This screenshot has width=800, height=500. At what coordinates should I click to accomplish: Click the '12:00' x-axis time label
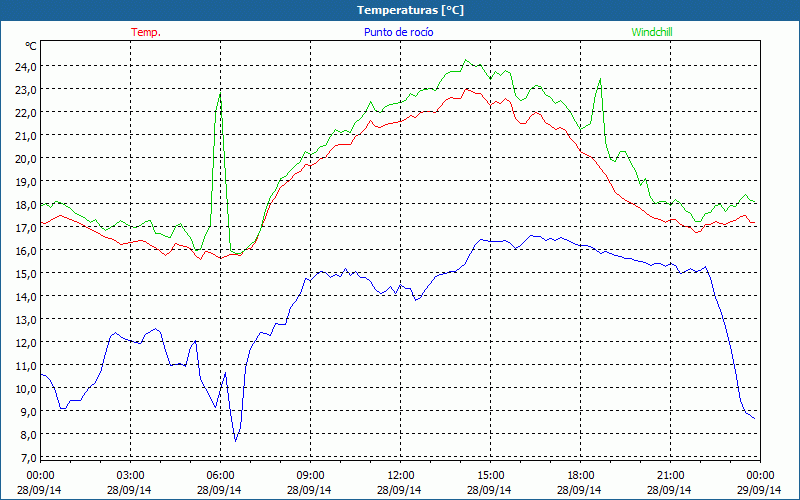(400, 476)
